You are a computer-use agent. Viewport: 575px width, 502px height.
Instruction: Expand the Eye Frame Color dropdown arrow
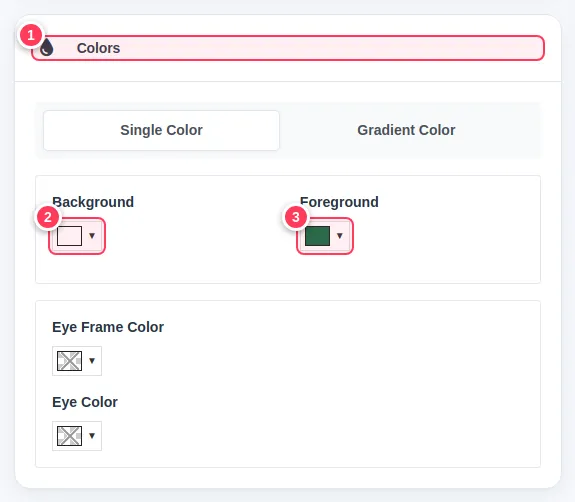tap(92, 361)
